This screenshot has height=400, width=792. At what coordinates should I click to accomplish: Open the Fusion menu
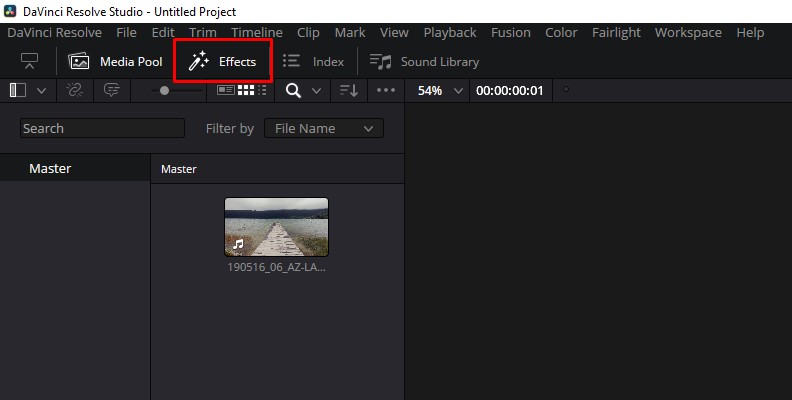pyautogui.click(x=511, y=32)
